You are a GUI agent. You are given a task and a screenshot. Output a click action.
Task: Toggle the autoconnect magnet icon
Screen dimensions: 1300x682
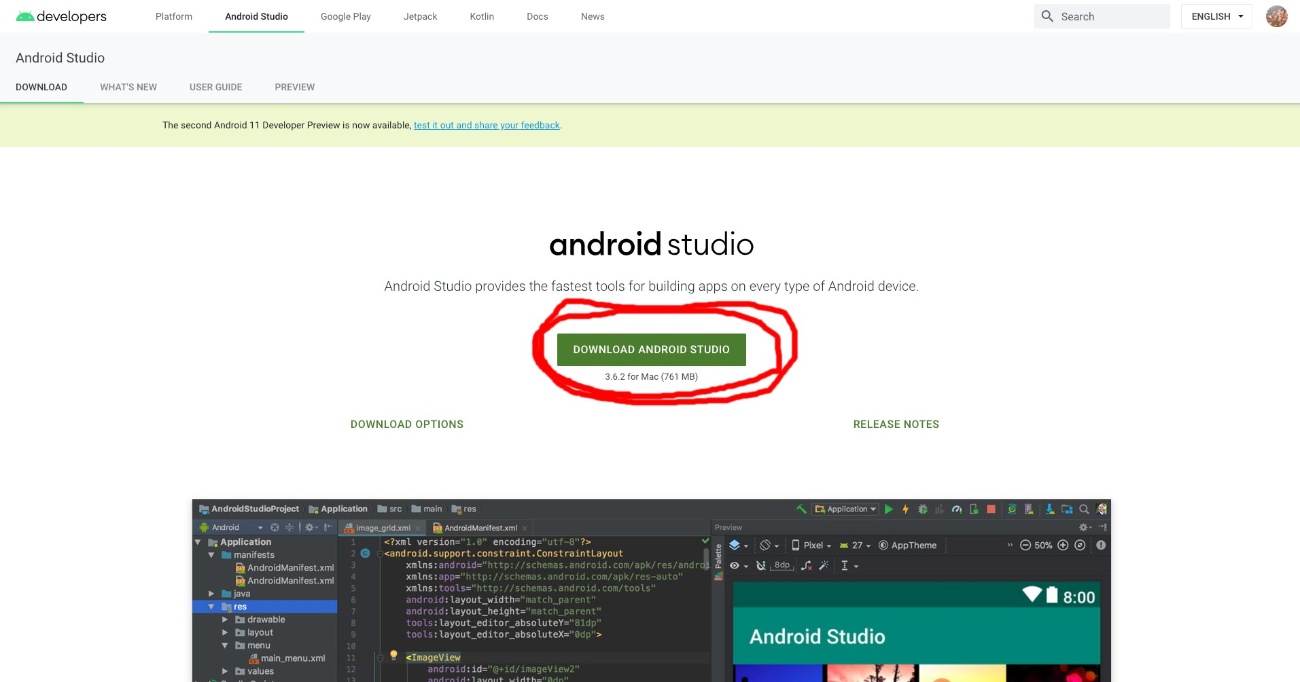pos(761,565)
